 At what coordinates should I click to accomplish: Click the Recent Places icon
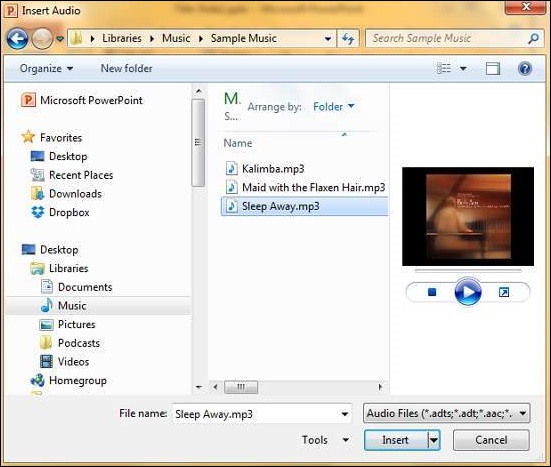pyautogui.click(x=38, y=175)
